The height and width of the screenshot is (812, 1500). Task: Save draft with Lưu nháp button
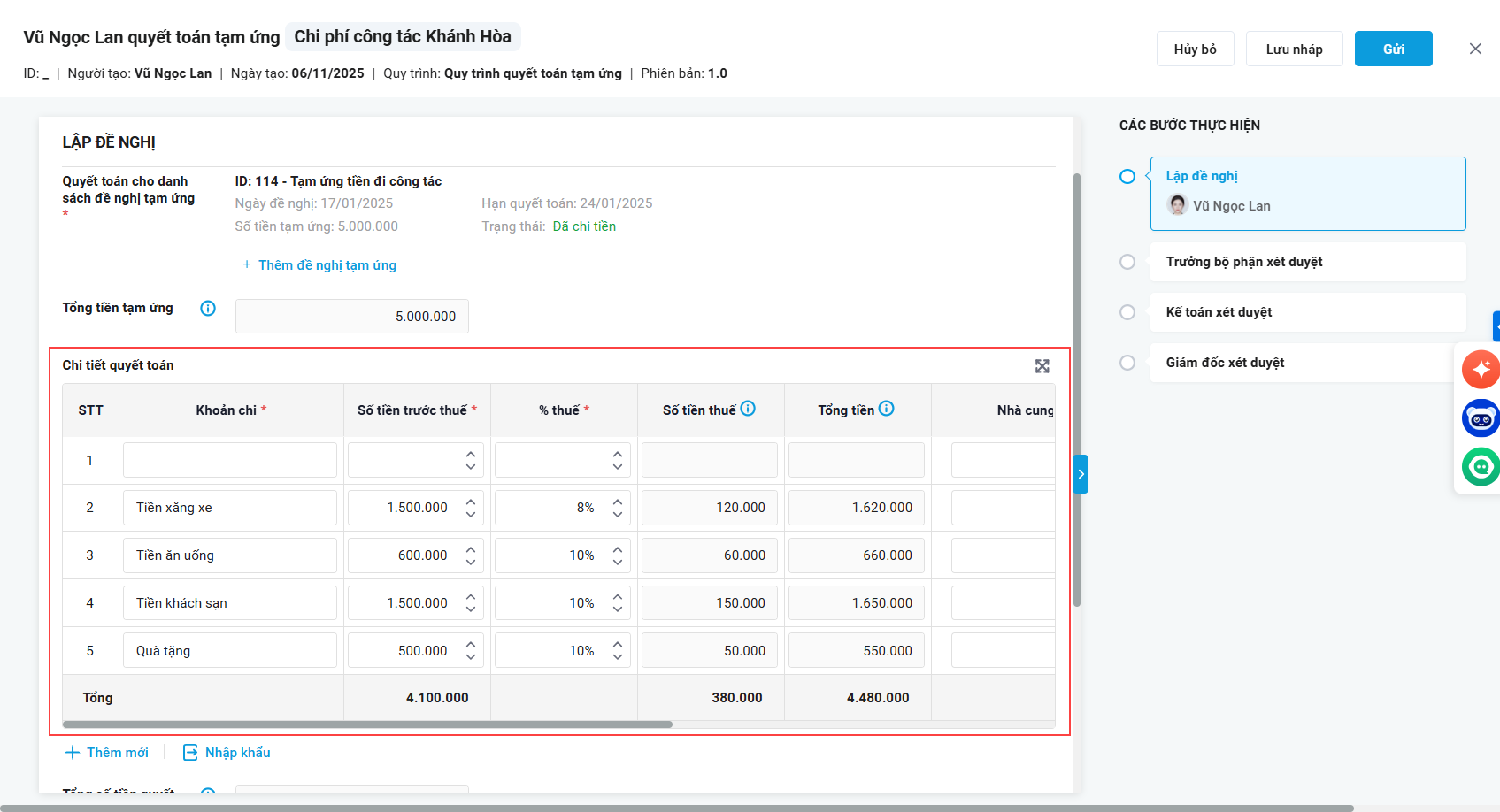(1295, 49)
